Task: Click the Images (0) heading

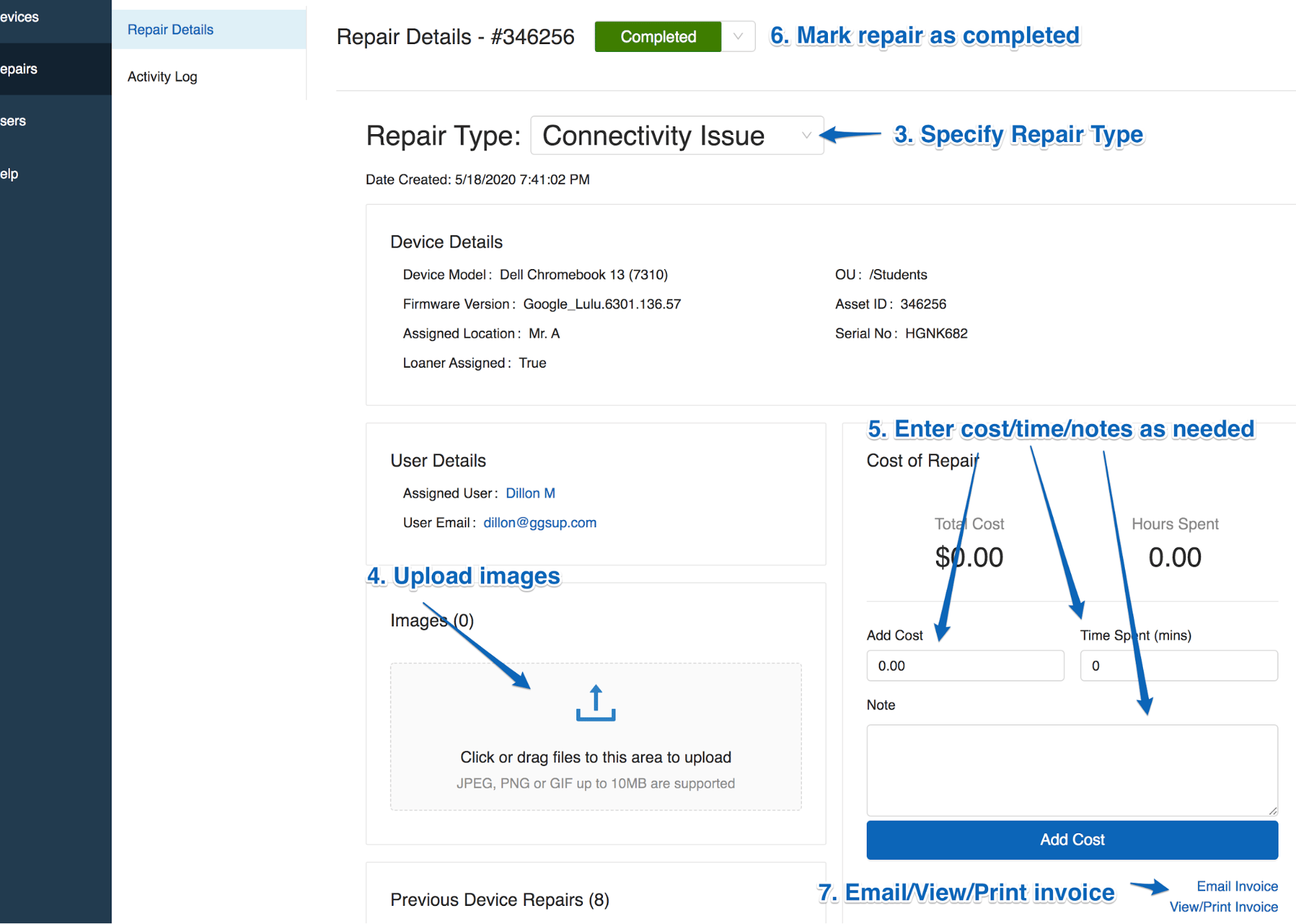Action: (432, 621)
